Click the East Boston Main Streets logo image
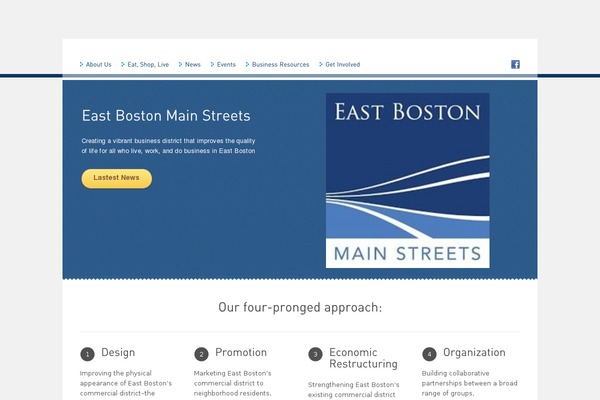600x400 pixels. click(x=408, y=180)
